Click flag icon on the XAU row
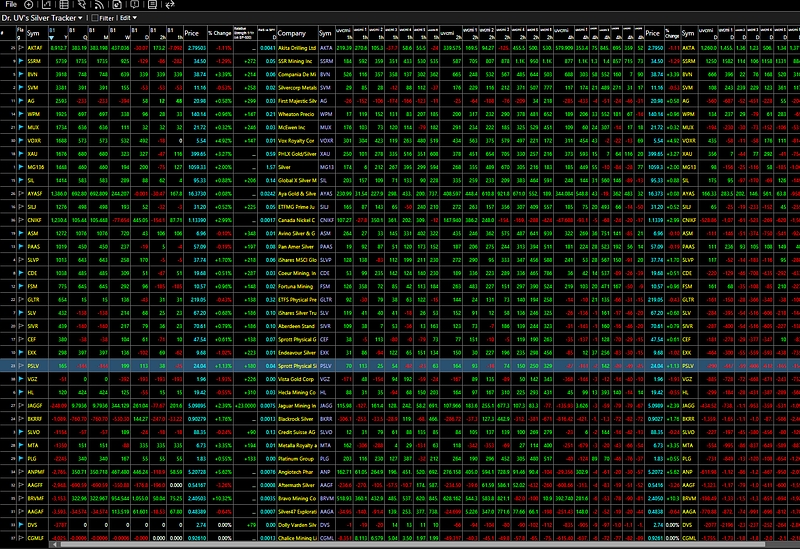The width and height of the screenshot is (800, 549). [21, 154]
